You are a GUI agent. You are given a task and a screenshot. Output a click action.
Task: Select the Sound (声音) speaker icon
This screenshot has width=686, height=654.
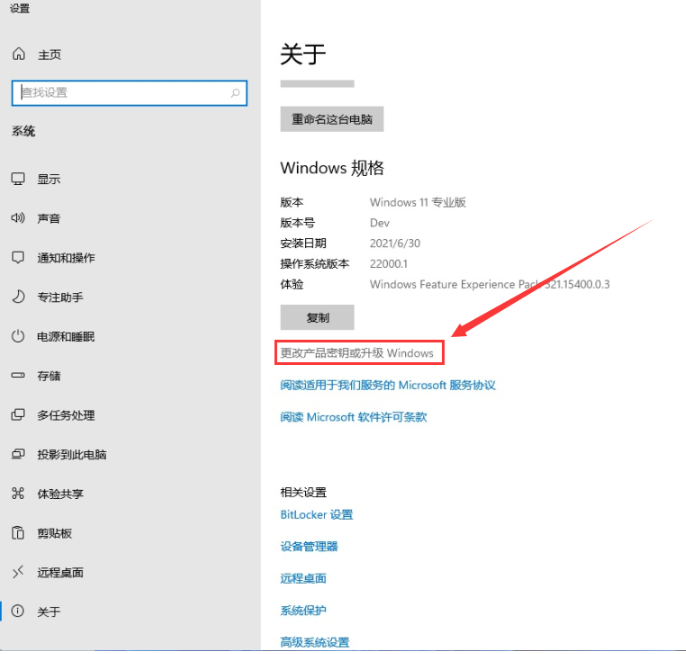pos(18,218)
